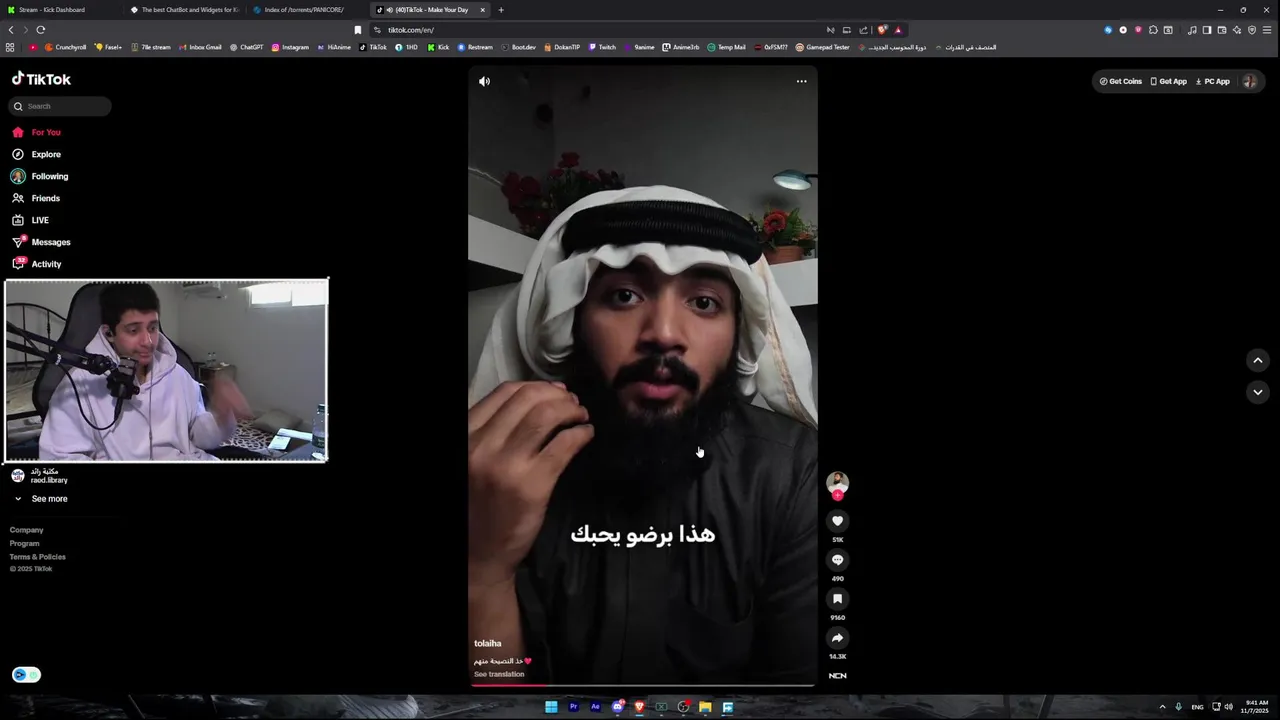Like the video with the heart icon

(838, 521)
